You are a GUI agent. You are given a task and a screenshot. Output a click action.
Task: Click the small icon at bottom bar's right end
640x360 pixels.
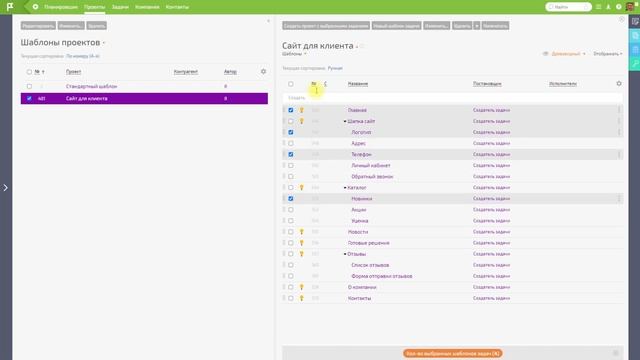(616, 353)
